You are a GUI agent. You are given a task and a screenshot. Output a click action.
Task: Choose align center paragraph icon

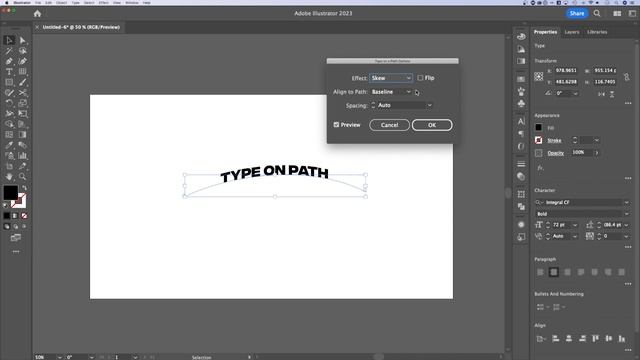(x=553, y=272)
